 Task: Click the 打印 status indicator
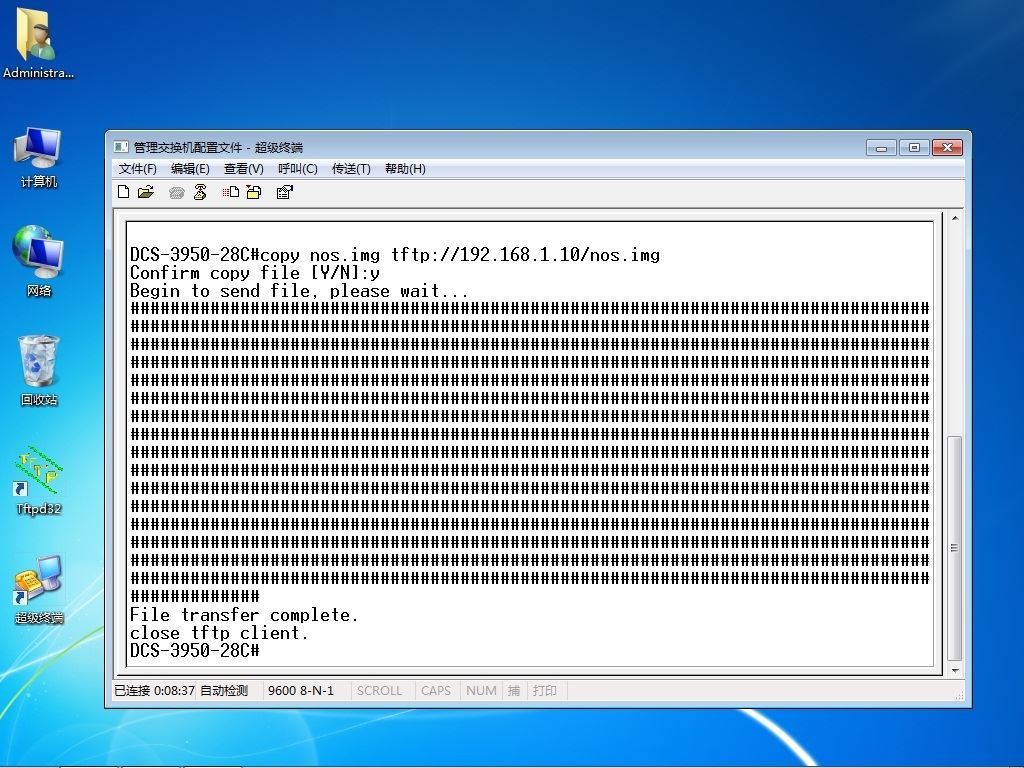[x=545, y=690]
